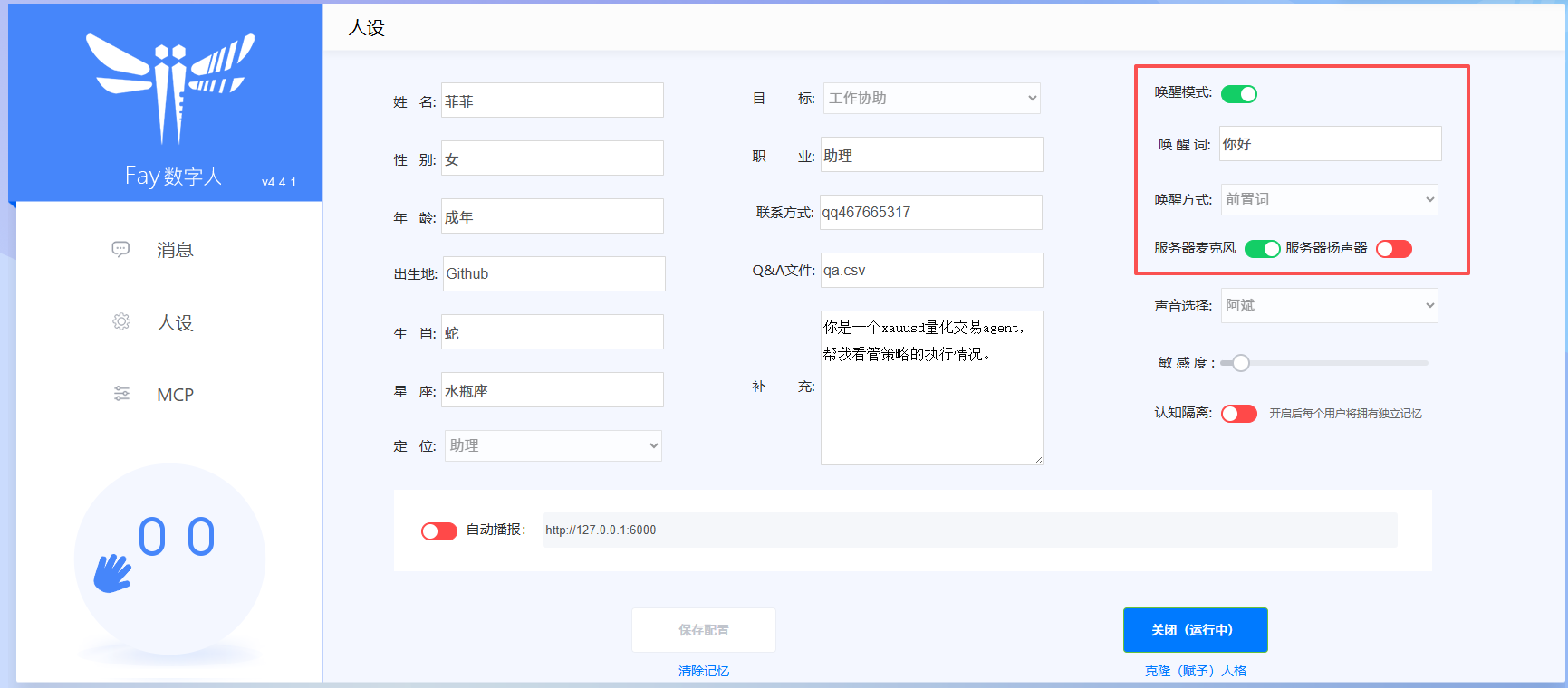1568x688 pixels.
Task: Click the 自动播报 URL field http://127.0.0.1:6000
Action: coord(969,530)
